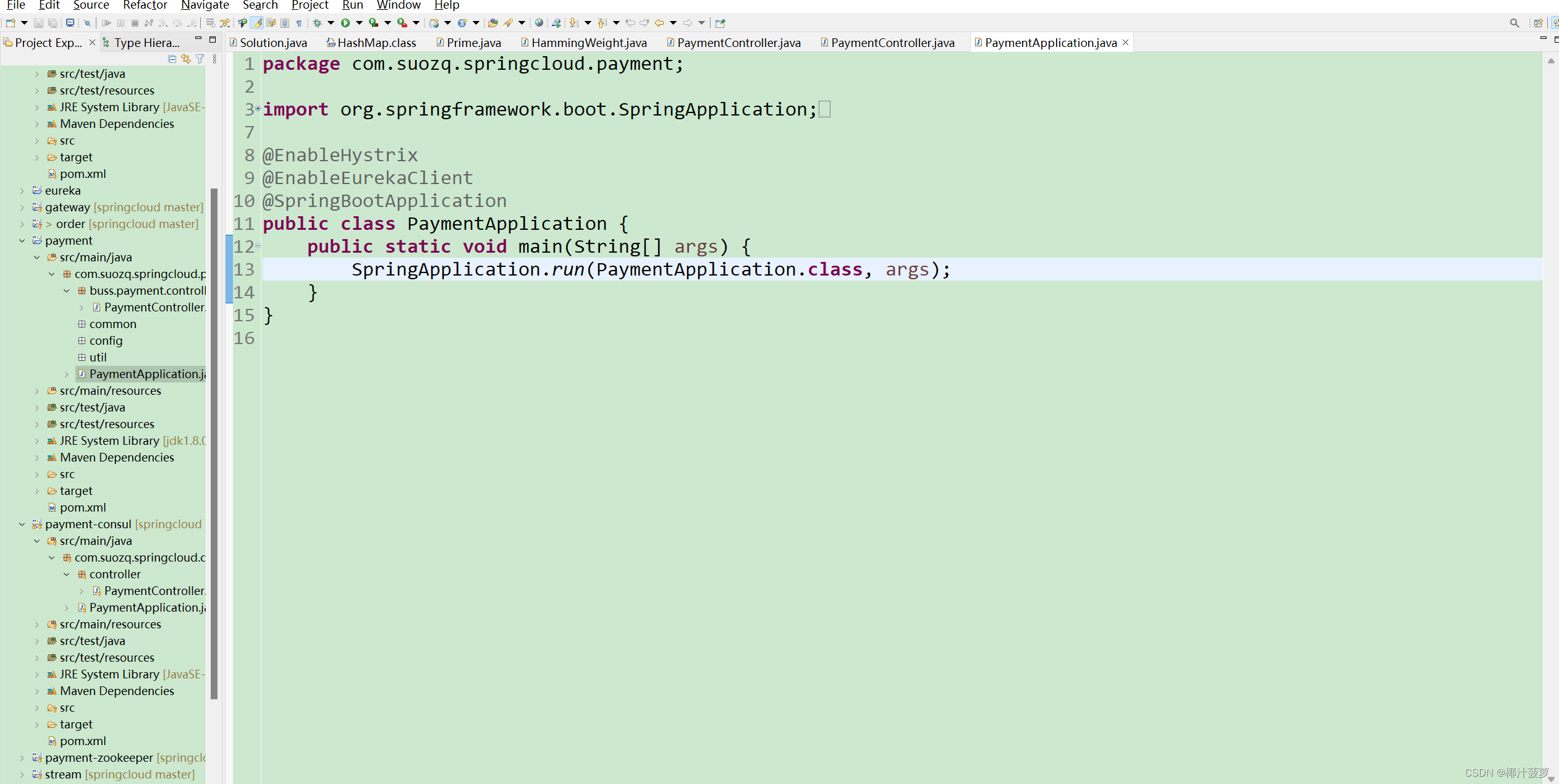Close the PaymentApplication.java editor tab
The width and height of the screenshot is (1559, 784).
point(1125,42)
